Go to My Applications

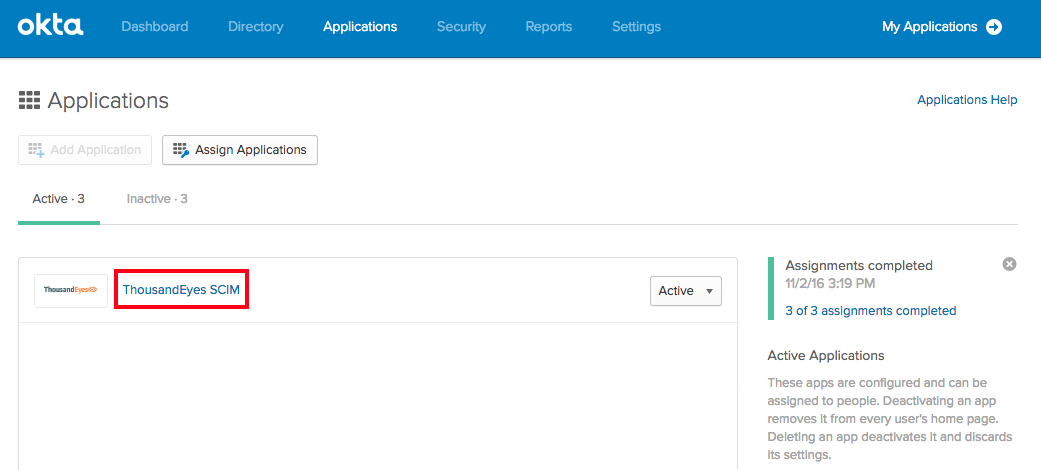(x=929, y=27)
